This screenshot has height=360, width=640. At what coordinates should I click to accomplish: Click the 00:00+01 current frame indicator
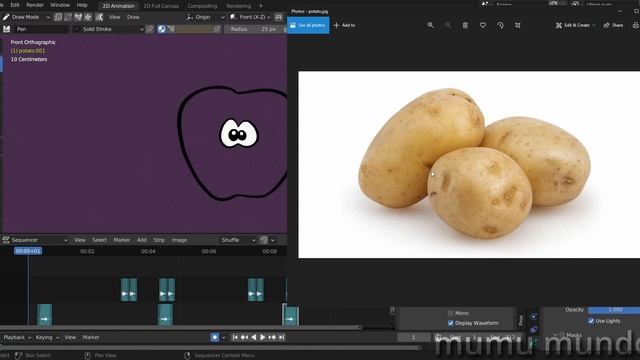tap(28, 251)
